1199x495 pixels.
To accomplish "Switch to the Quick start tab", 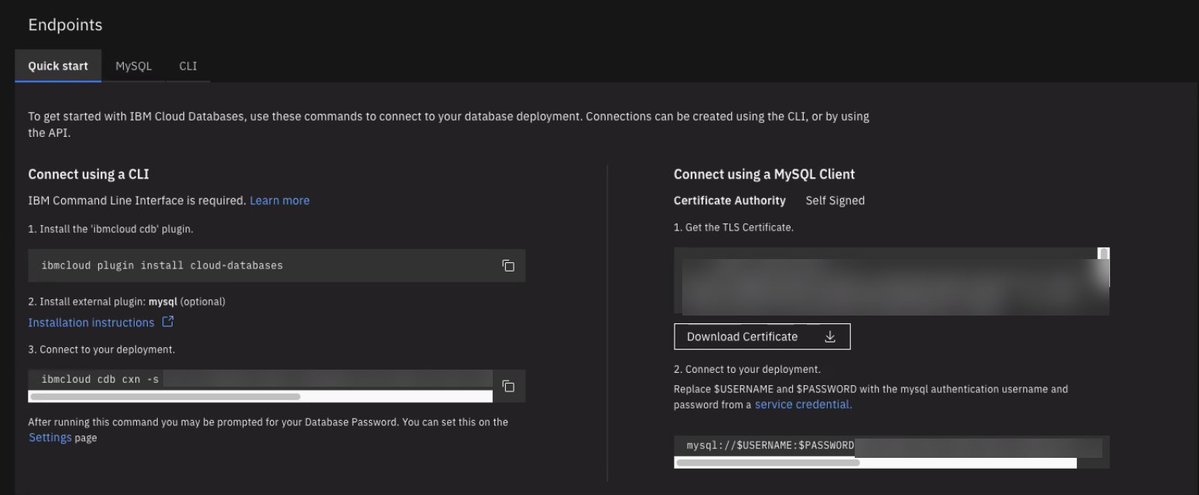I will [x=58, y=66].
